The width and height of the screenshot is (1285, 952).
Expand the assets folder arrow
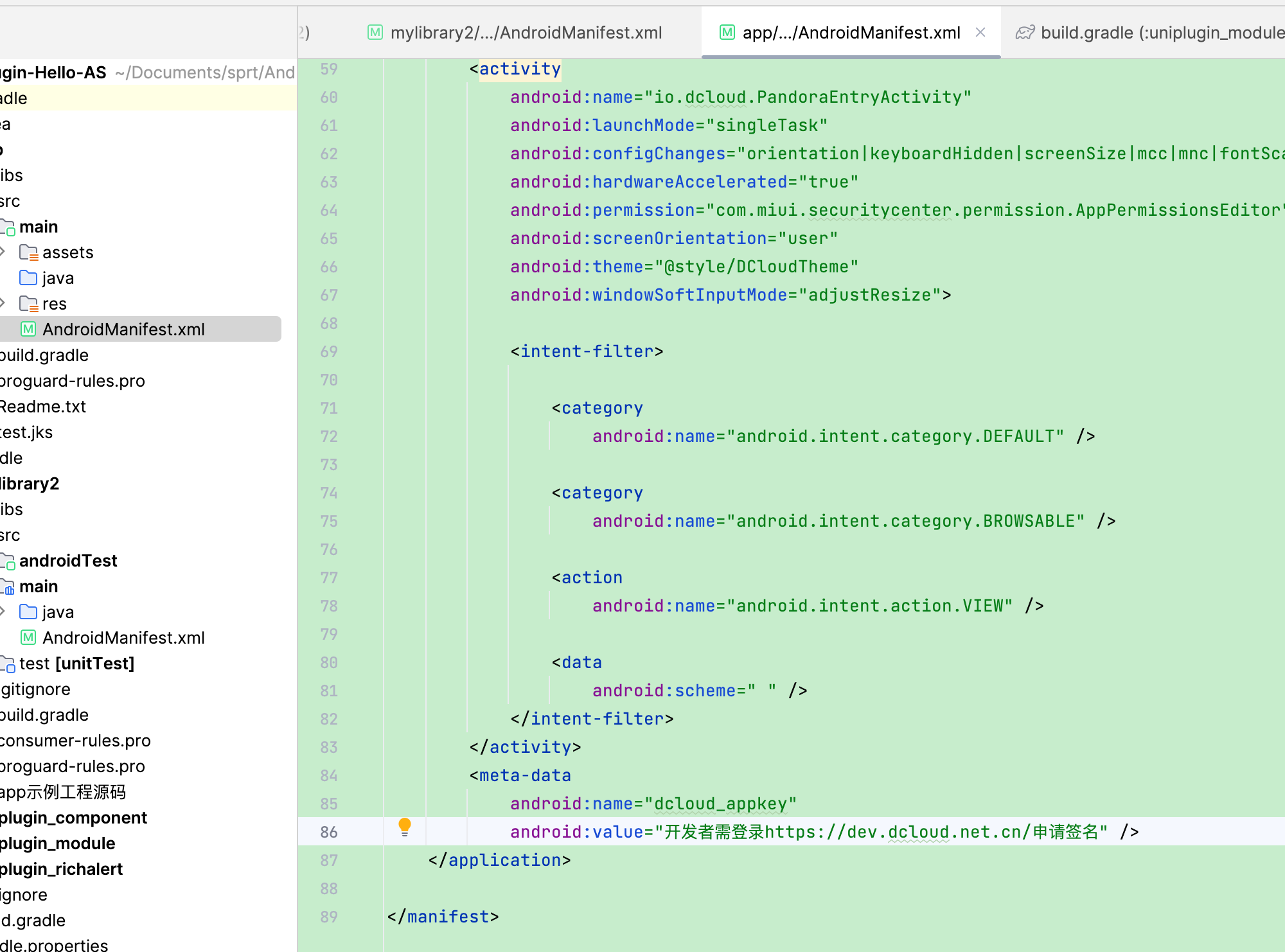pos(3,252)
